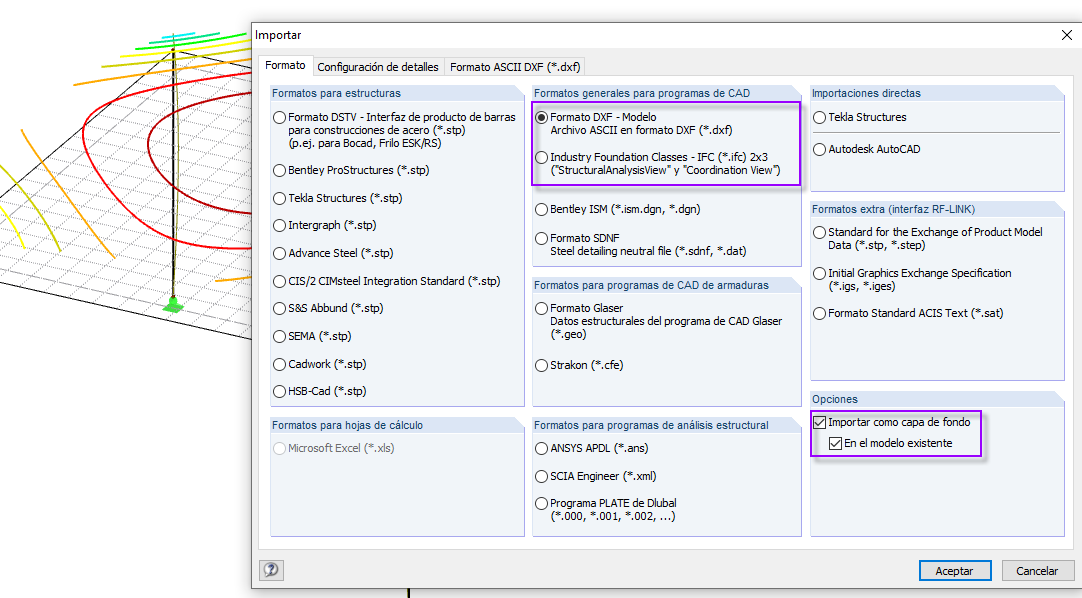Choose Industry Foundation Classes IFC format
Viewport: 1082px width, 598px height.
point(542,158)
